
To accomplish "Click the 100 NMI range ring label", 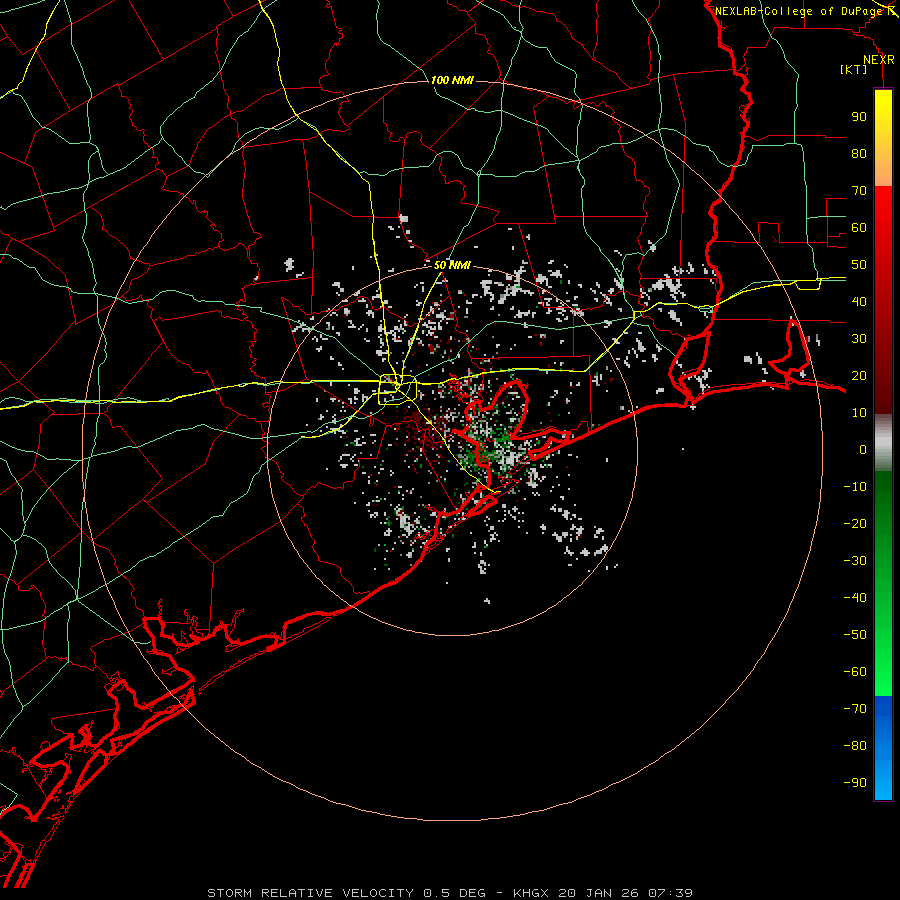I will pos(452,80).
